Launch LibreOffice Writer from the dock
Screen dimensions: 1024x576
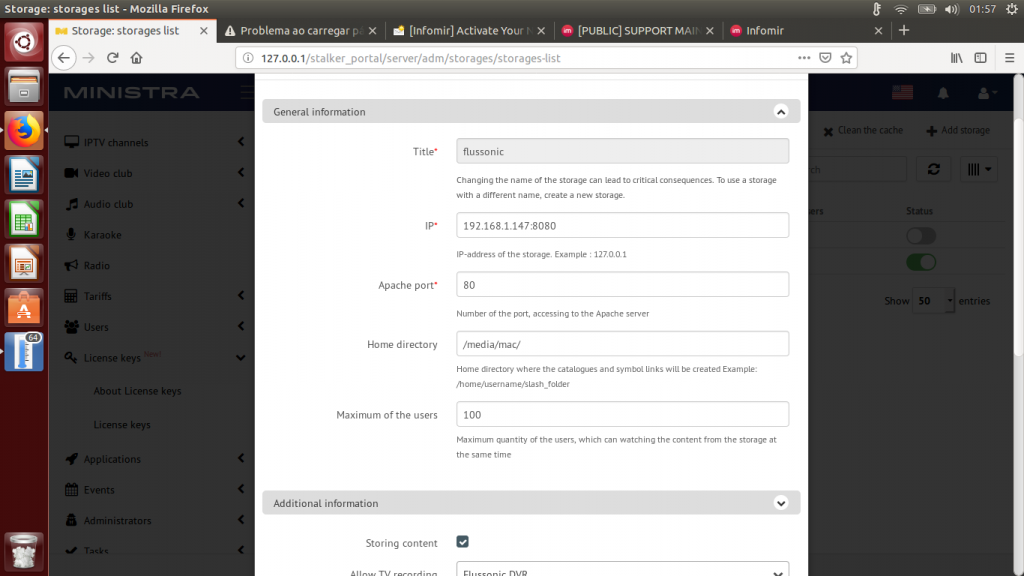pyautogui.click(x=24, y=175)
